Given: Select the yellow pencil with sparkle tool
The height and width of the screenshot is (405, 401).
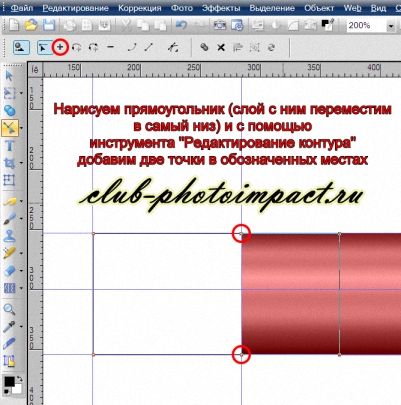Looking at the screenshot, I should coord(9,253).
